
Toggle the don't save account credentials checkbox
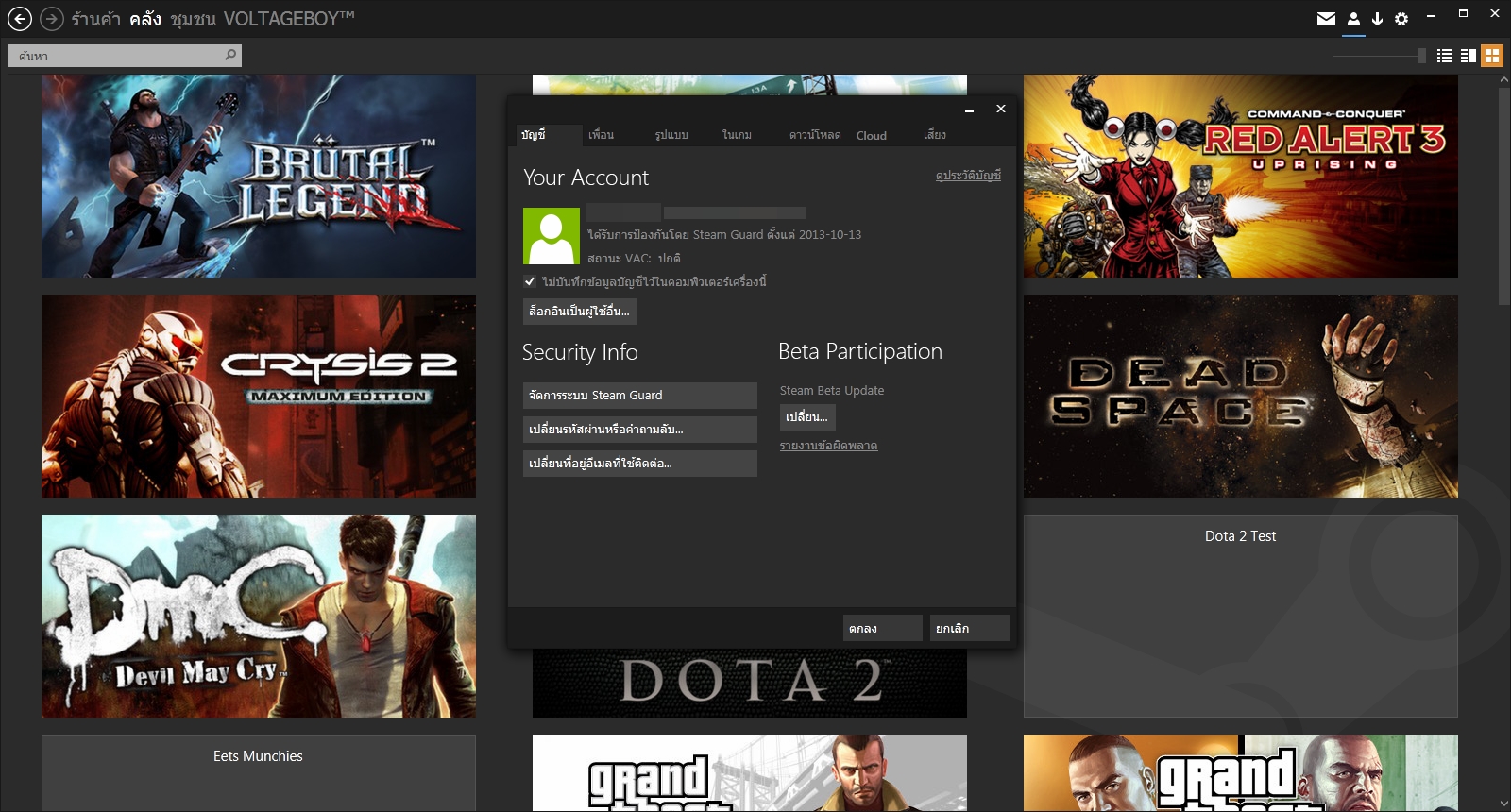pos(530,281)
